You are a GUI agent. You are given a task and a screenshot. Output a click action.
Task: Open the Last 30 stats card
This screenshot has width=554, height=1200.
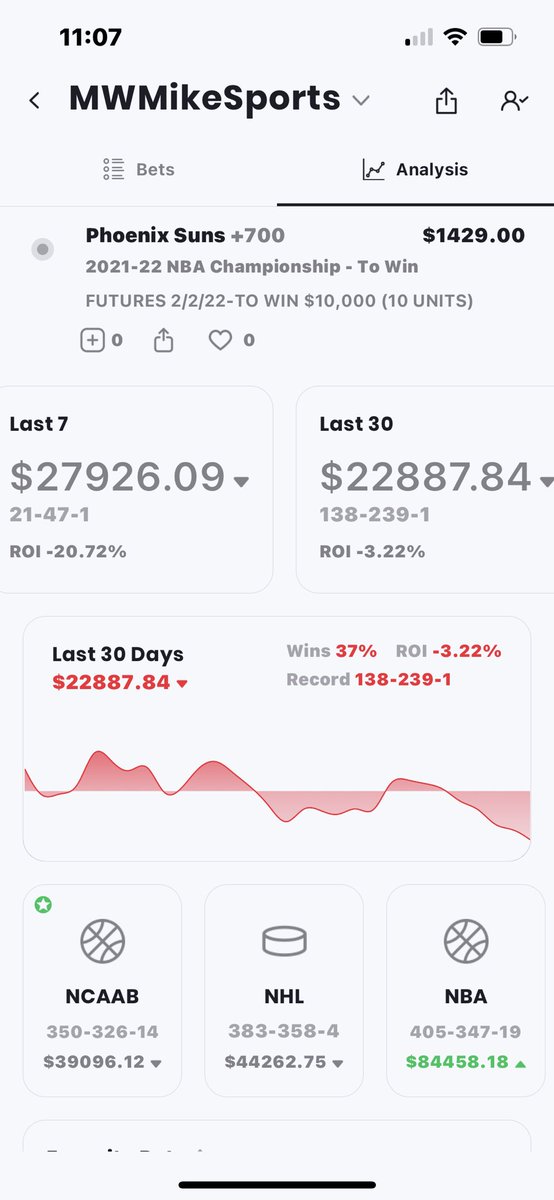425,489
